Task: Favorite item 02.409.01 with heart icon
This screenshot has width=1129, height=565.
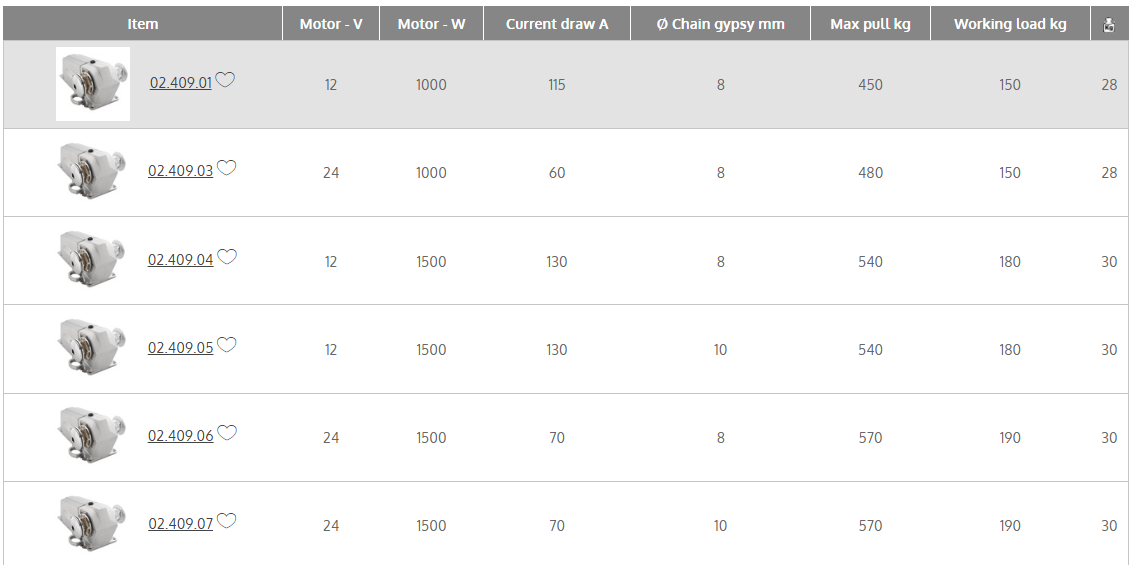Action: tap(225, 80)
